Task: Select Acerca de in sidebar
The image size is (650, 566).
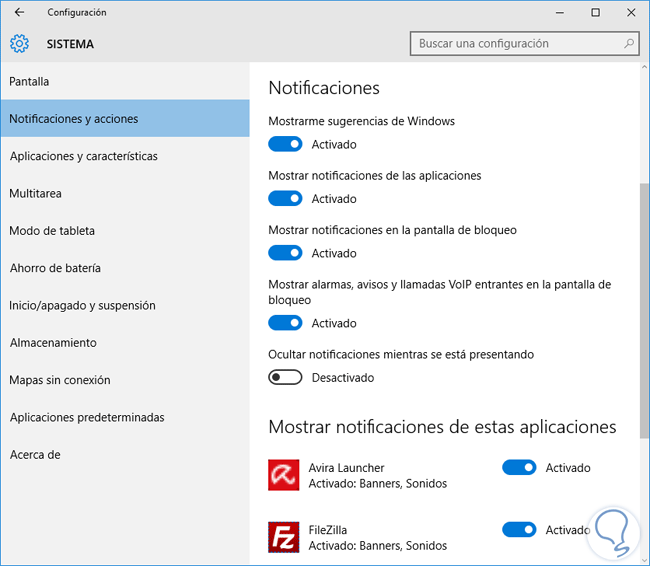Action: [x=35, y=454]
